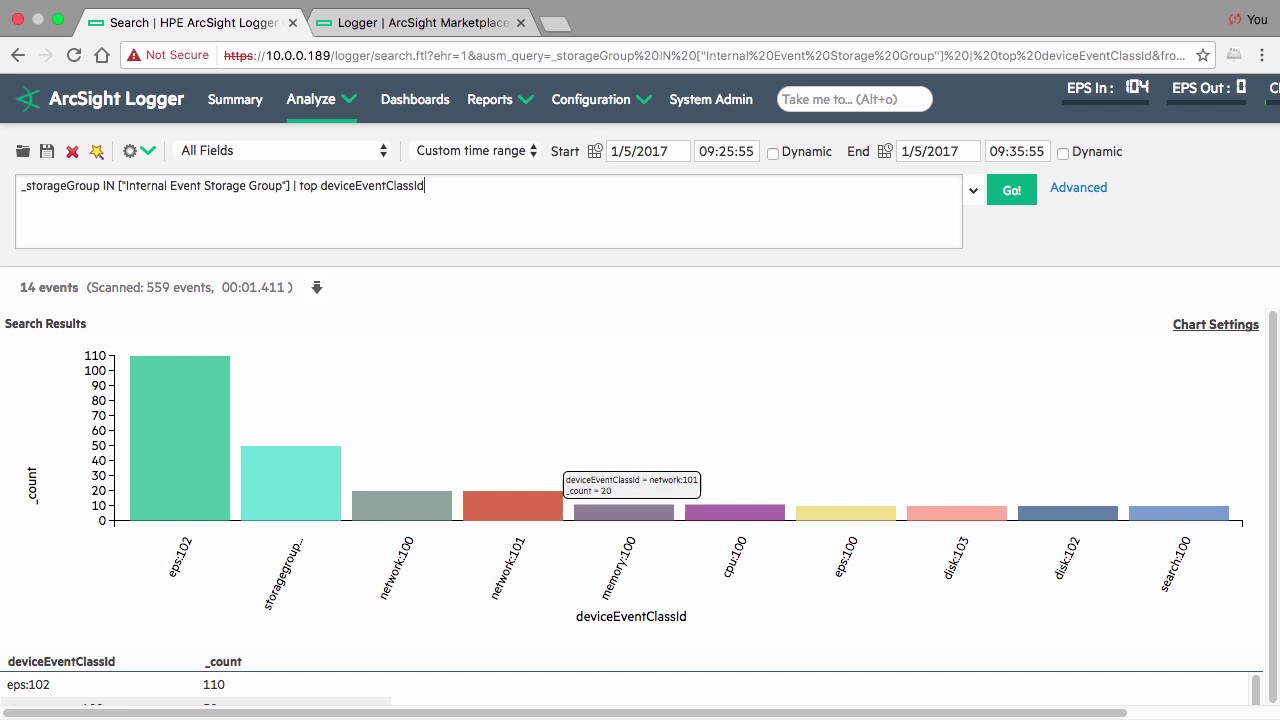This screenshot has width=1280, height=720.
Task: Enable the Dynamic checkbox for start time
Action: pos(773,153)
